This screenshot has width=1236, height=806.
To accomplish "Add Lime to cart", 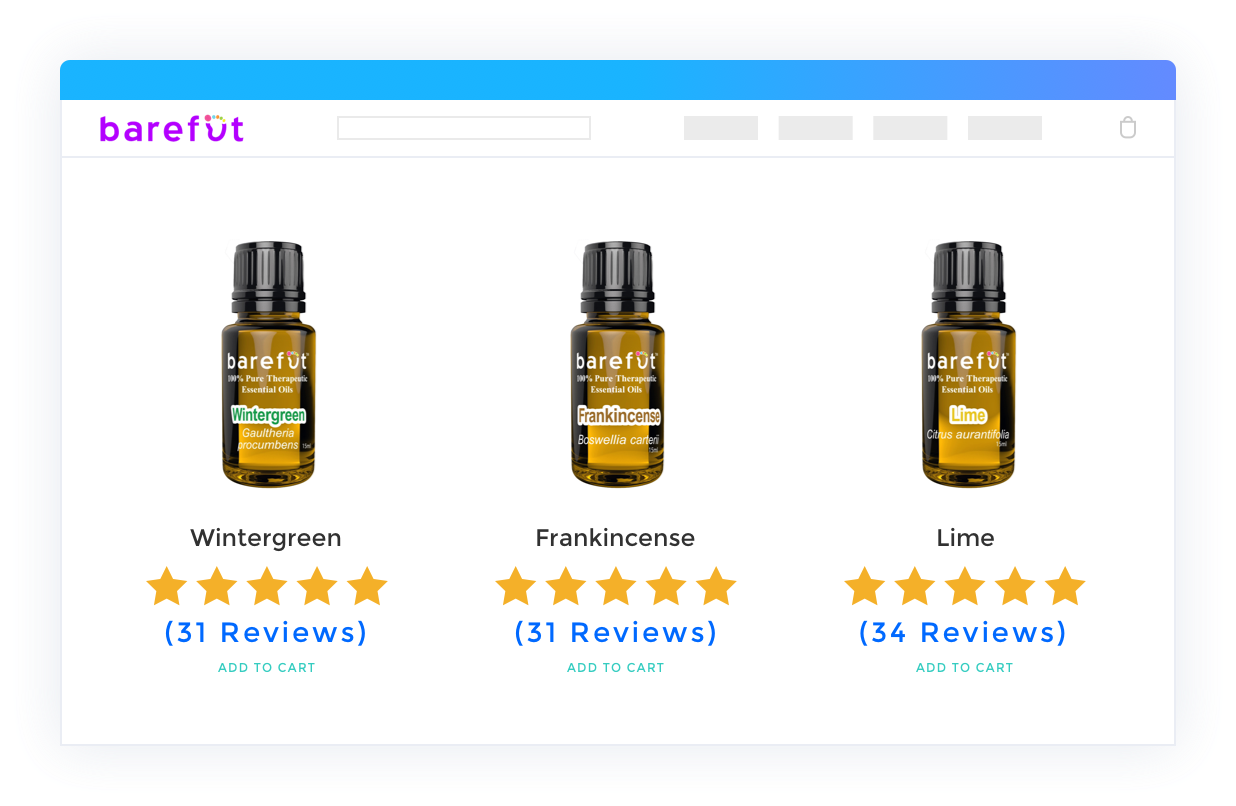I will coord(965,668).
